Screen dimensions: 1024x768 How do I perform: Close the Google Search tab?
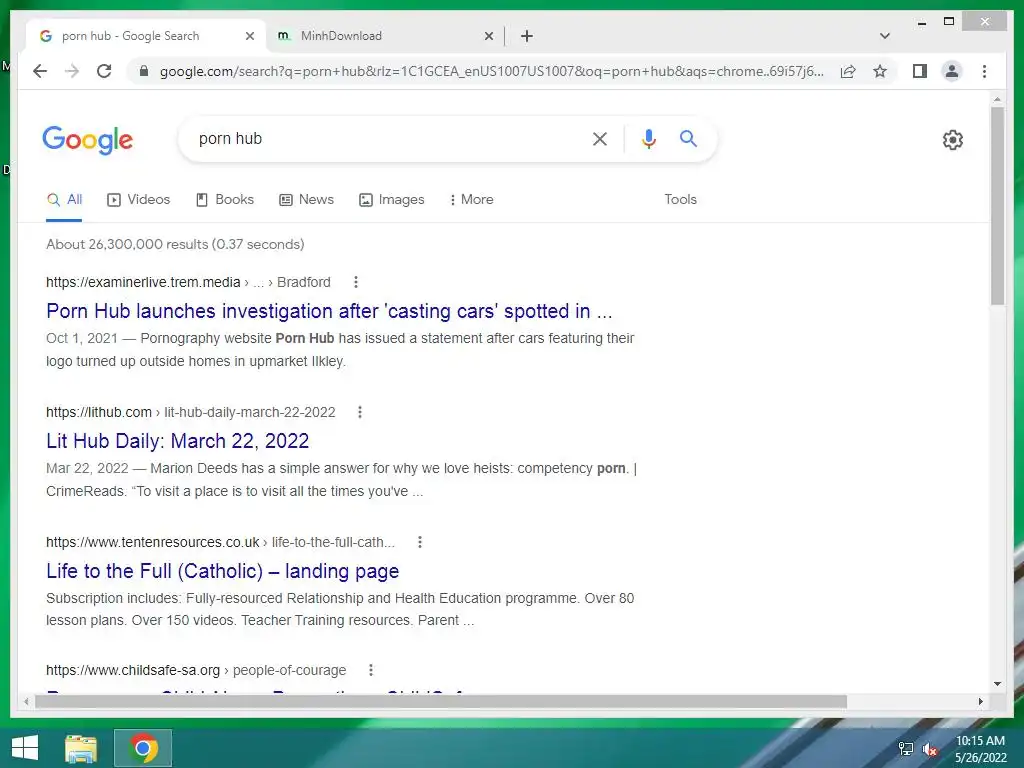tap(249, 36)
